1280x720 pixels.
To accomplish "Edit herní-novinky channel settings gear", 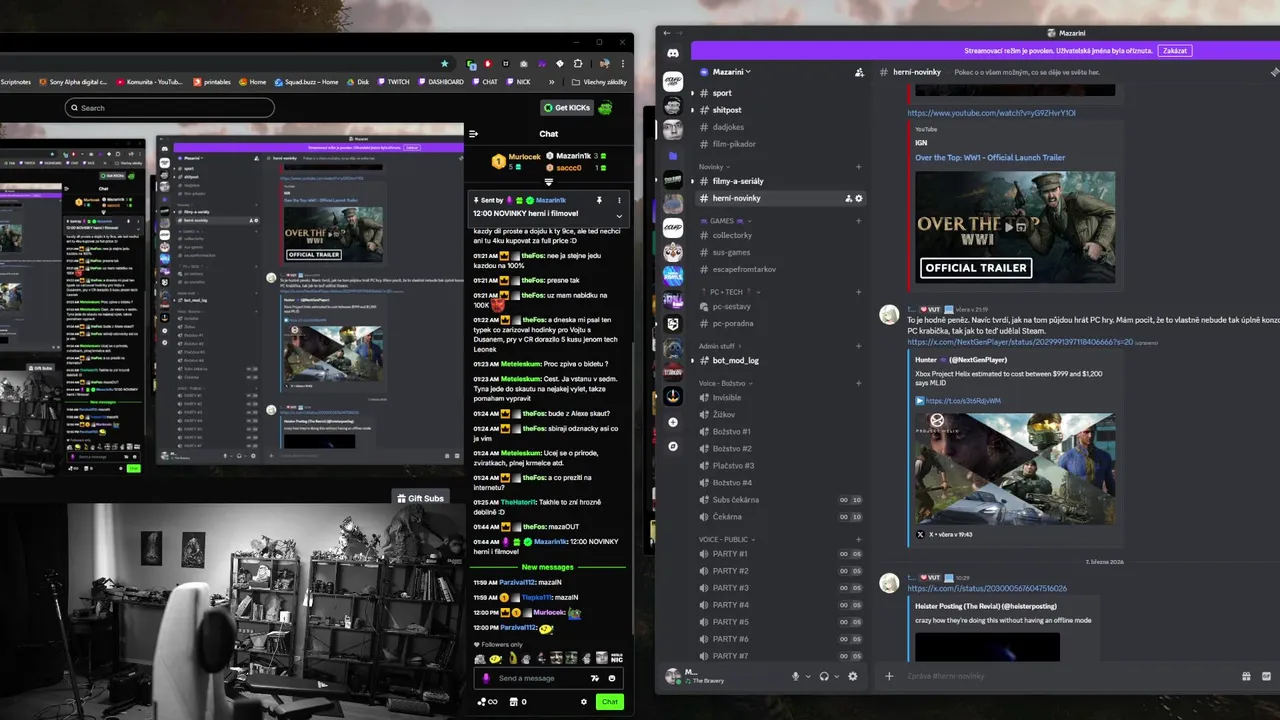I will coord(858,198).
